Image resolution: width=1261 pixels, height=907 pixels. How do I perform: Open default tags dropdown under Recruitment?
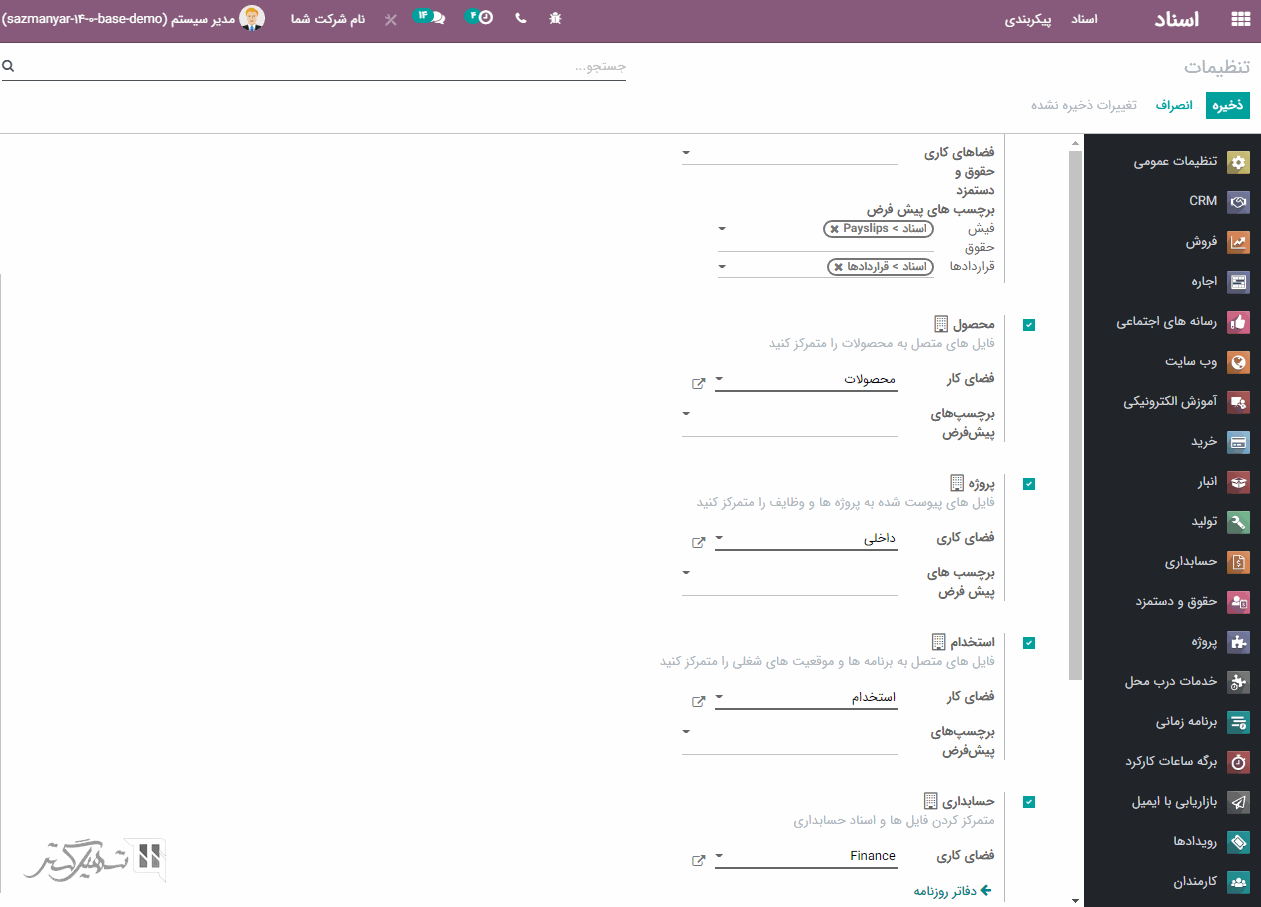(x=686, y=731)
